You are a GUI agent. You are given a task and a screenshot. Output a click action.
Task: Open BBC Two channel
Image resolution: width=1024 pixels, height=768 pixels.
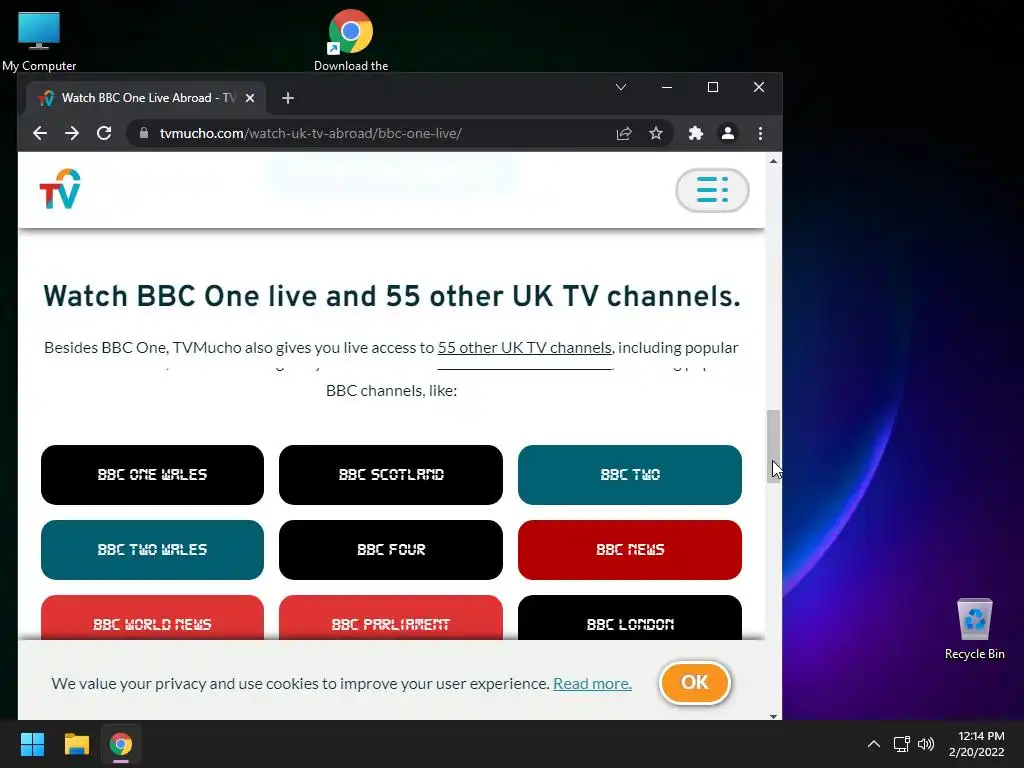point(630,475)
